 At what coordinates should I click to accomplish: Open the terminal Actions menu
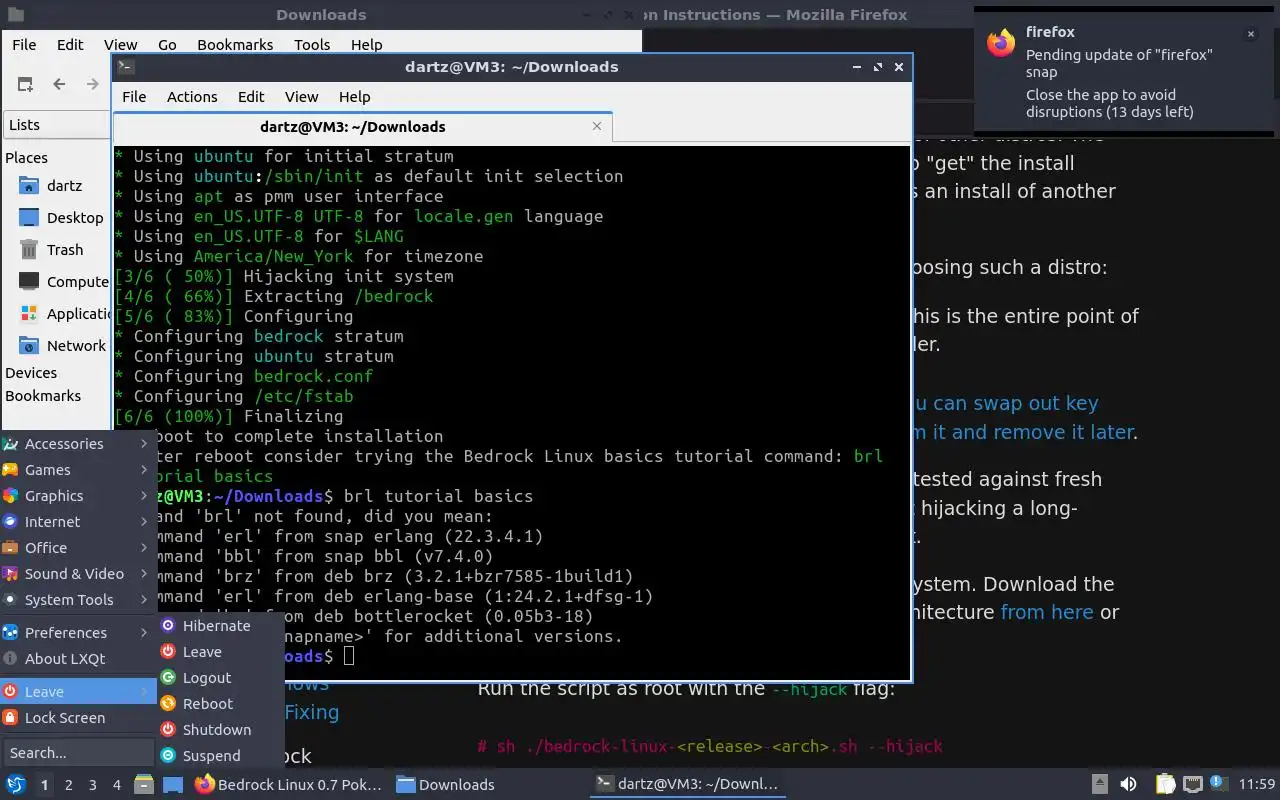192,97
